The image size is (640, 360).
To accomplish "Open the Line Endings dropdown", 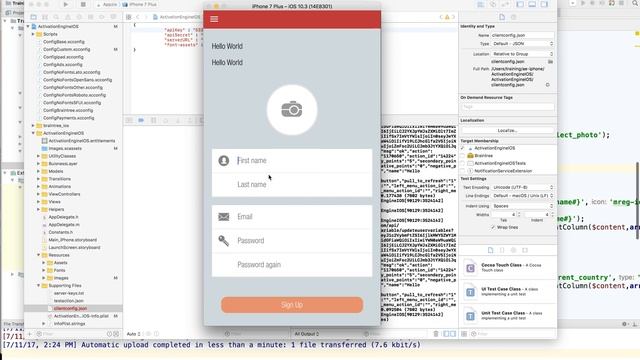I will (522, 196).
